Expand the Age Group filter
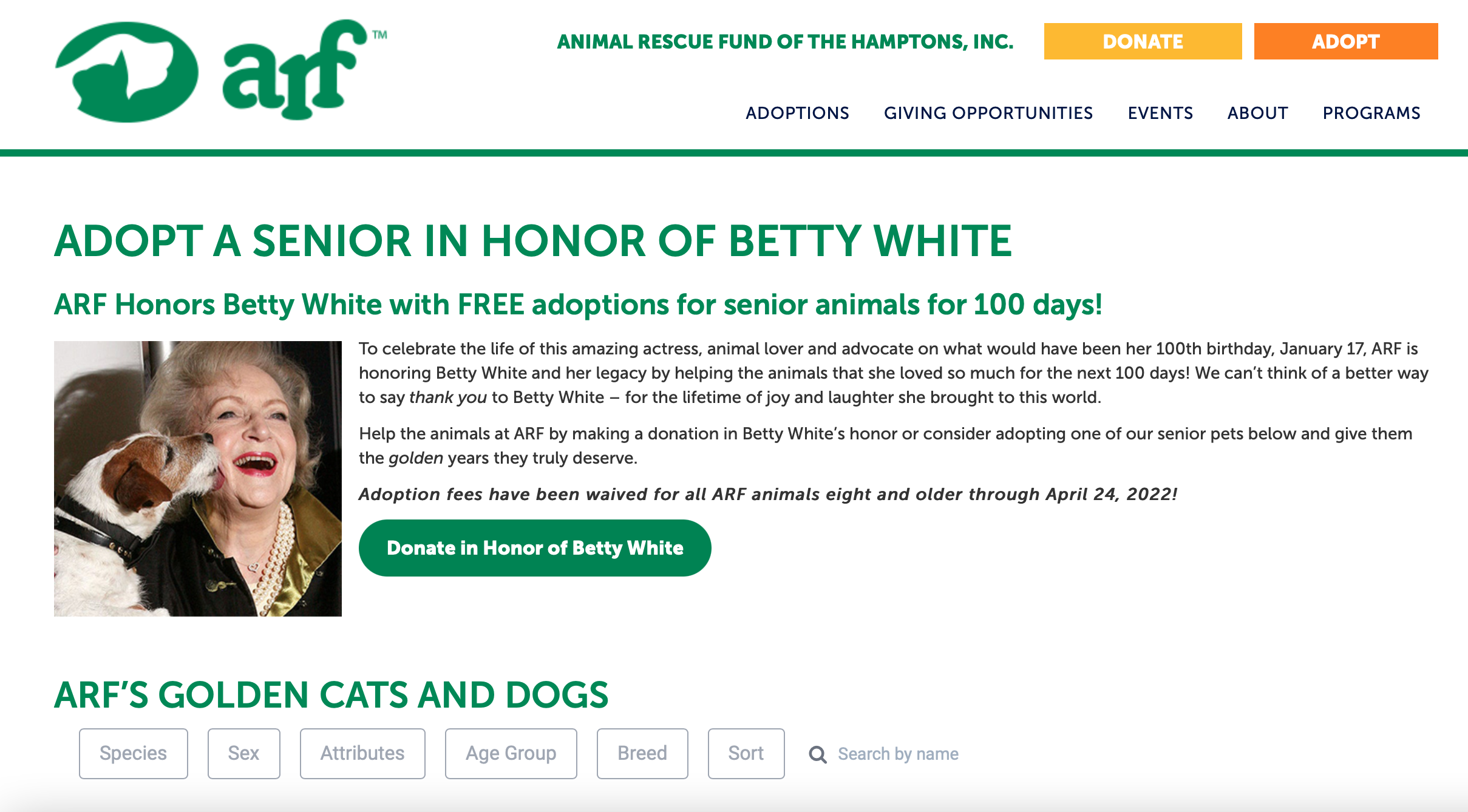Viewport: 1468px width, 812px height. point(511,753)
